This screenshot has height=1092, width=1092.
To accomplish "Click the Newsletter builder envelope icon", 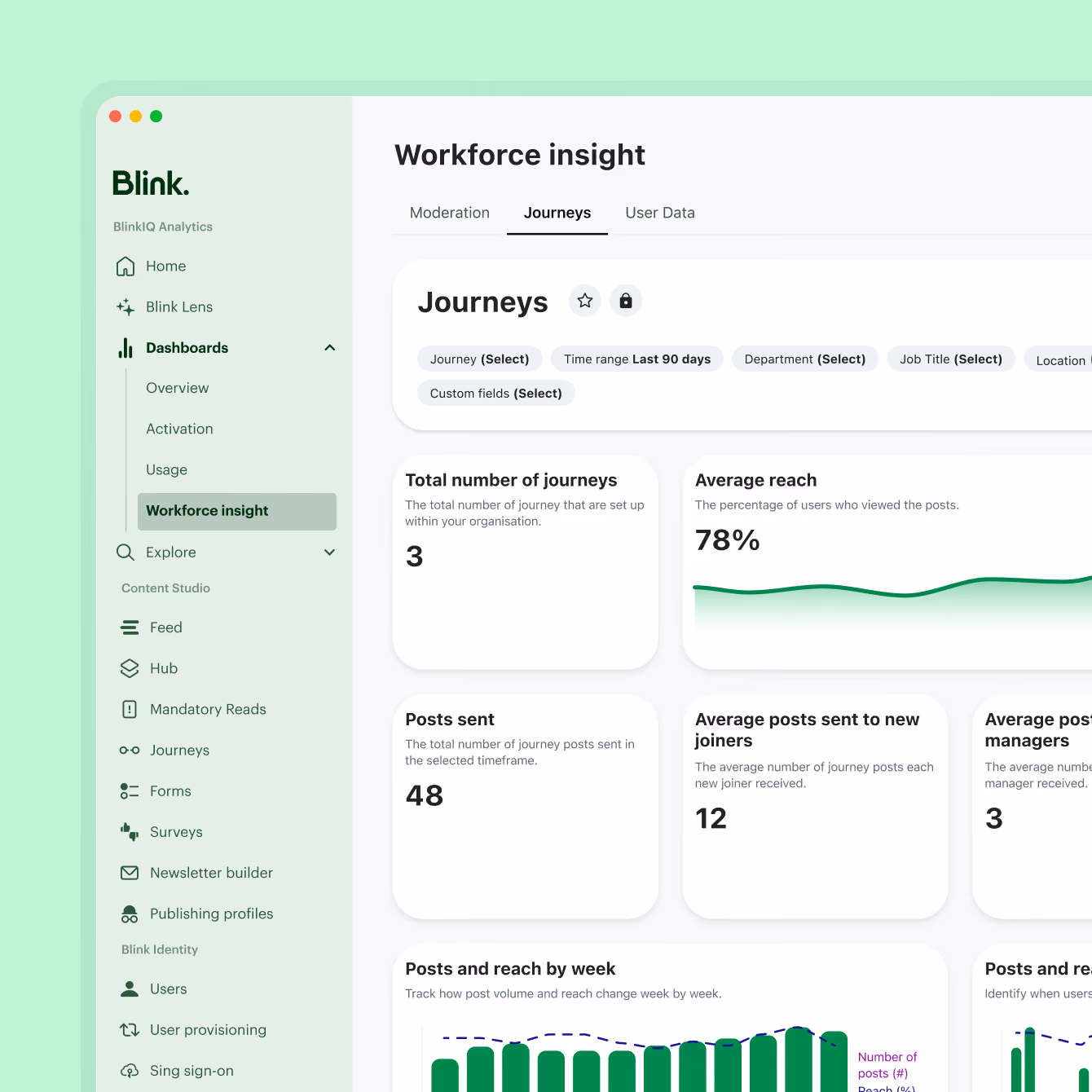I will click(x=130, y=873).
